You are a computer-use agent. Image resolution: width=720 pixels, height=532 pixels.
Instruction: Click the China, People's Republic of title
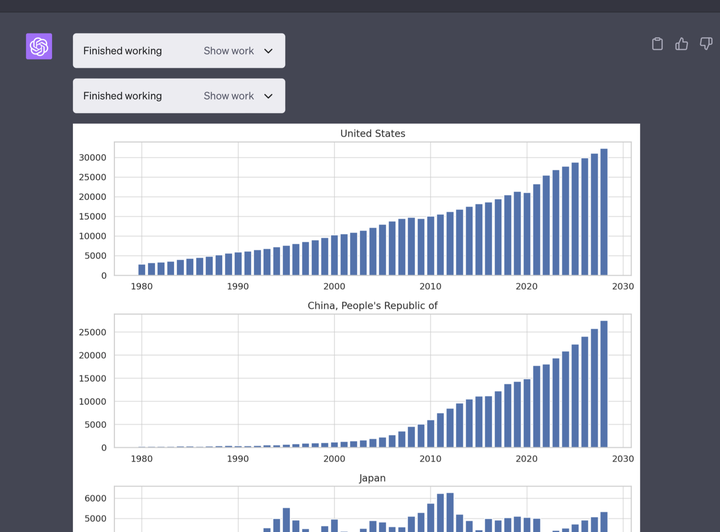click(x=372, y=306)
